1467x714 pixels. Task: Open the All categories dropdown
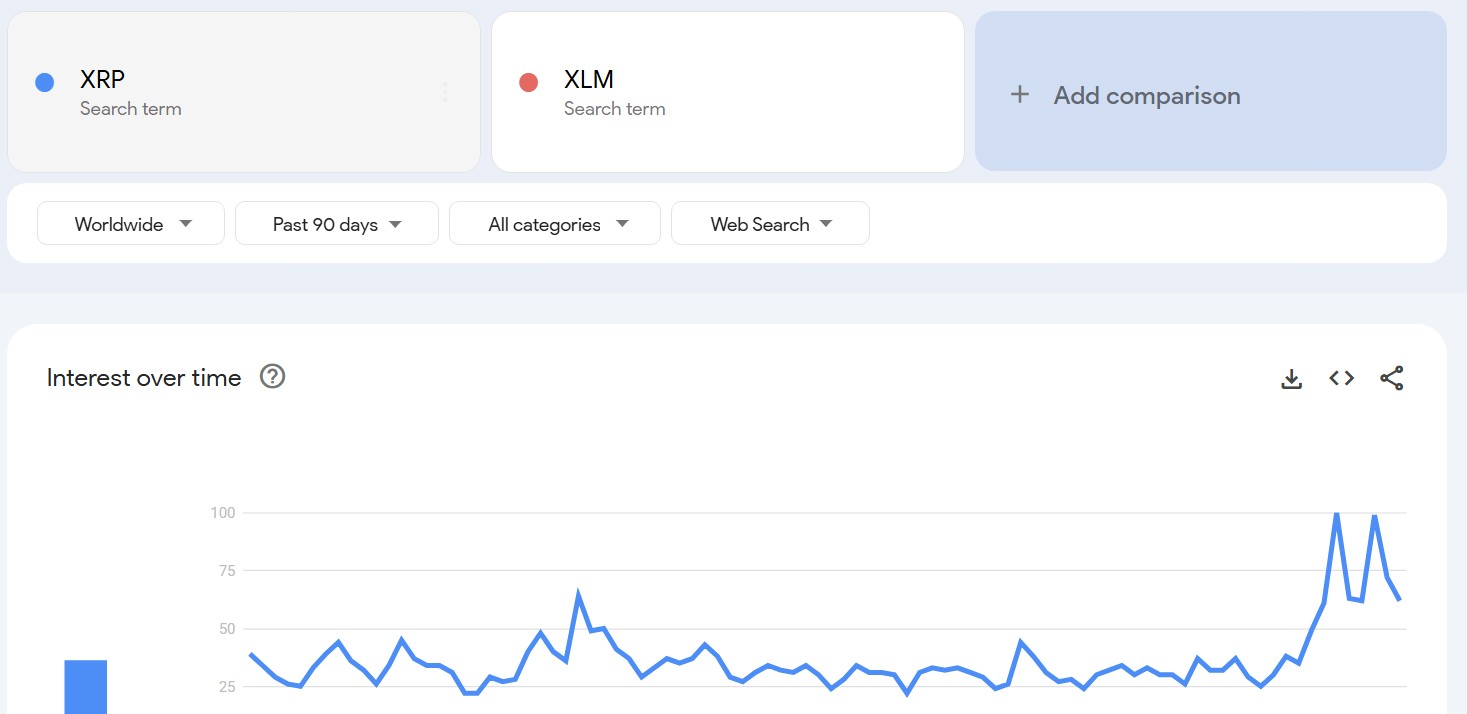click(555, 224)
